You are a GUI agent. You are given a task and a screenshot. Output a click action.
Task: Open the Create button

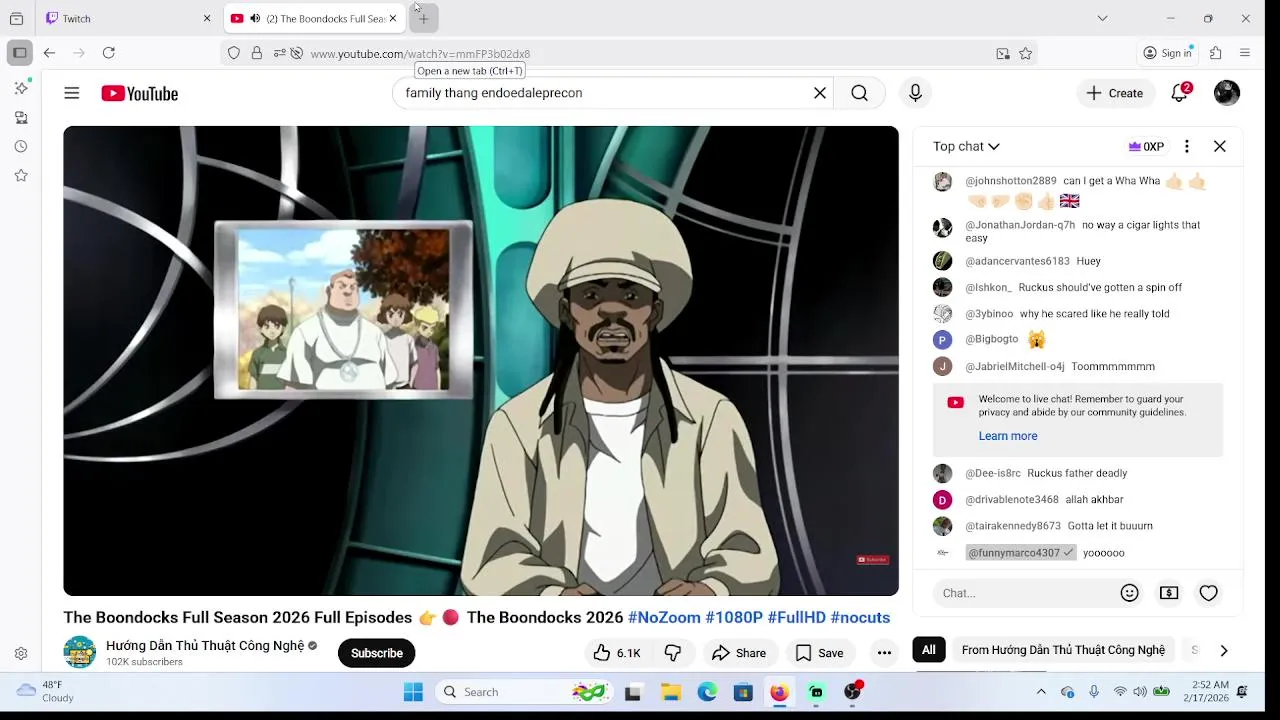pyautogui.click(x=1115, y=93)
